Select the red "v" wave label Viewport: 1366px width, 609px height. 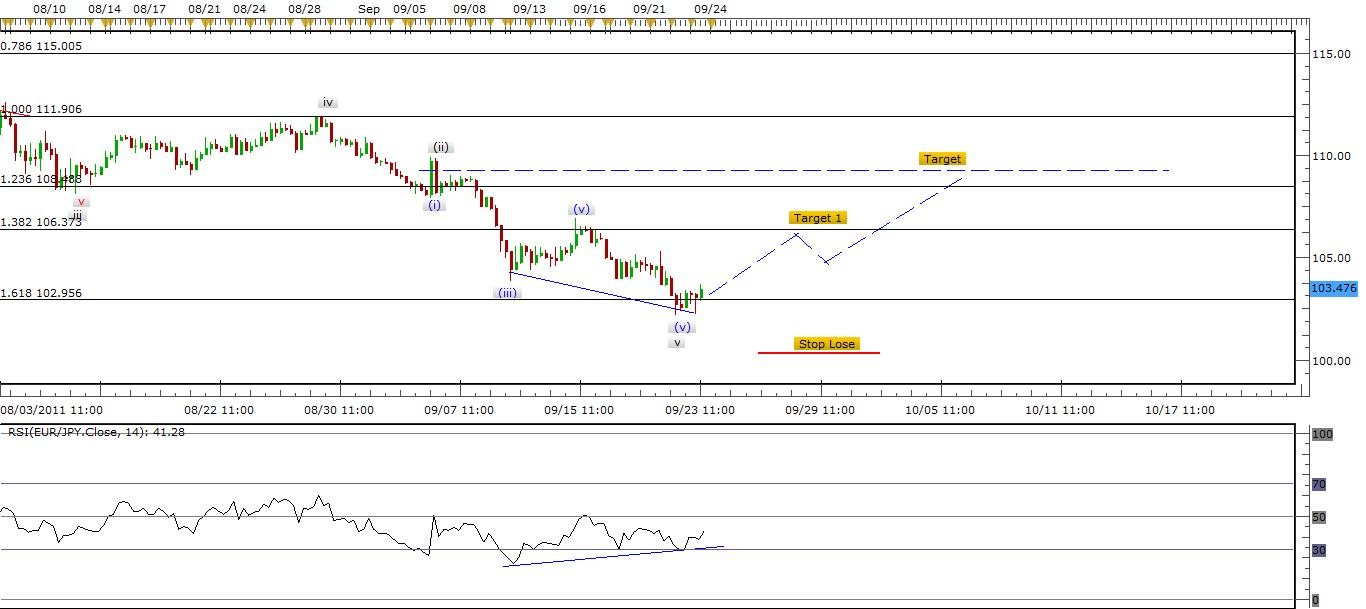point(81,201)
